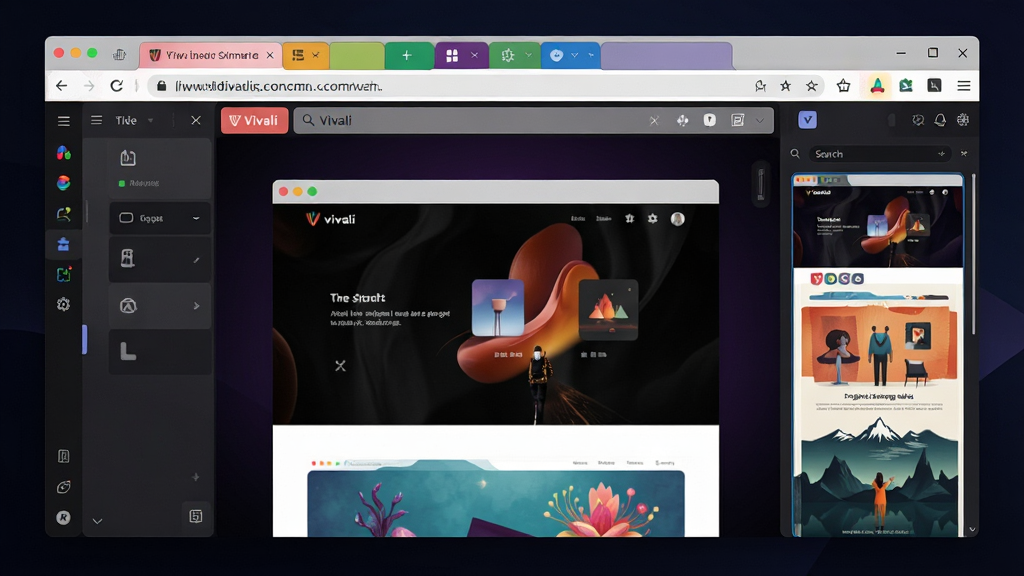
Task: Open the left sidebar hamburger menu
Action: click(x=63, y=121)
